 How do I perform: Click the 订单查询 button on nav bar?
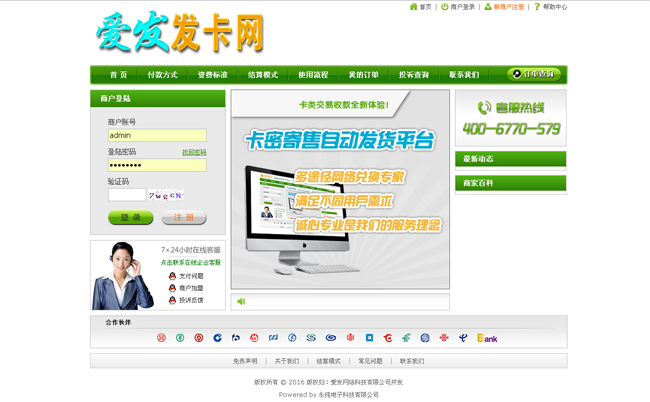pos(534,74)
